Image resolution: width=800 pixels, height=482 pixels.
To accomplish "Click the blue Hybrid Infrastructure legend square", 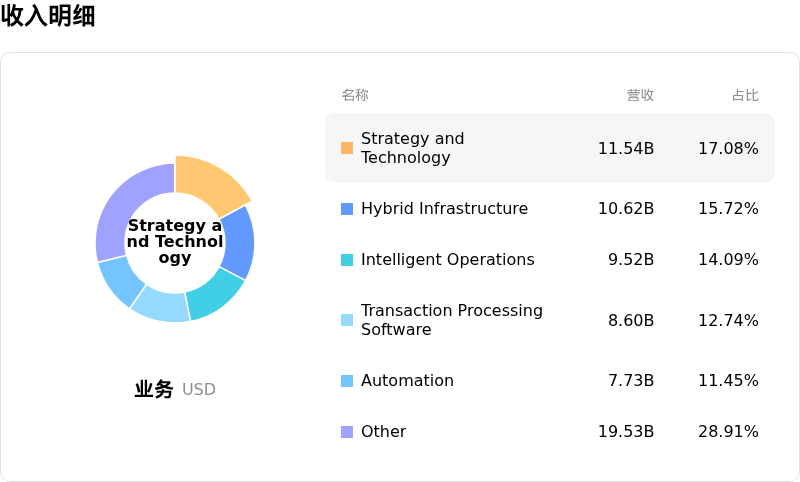I will click(347, 209).
